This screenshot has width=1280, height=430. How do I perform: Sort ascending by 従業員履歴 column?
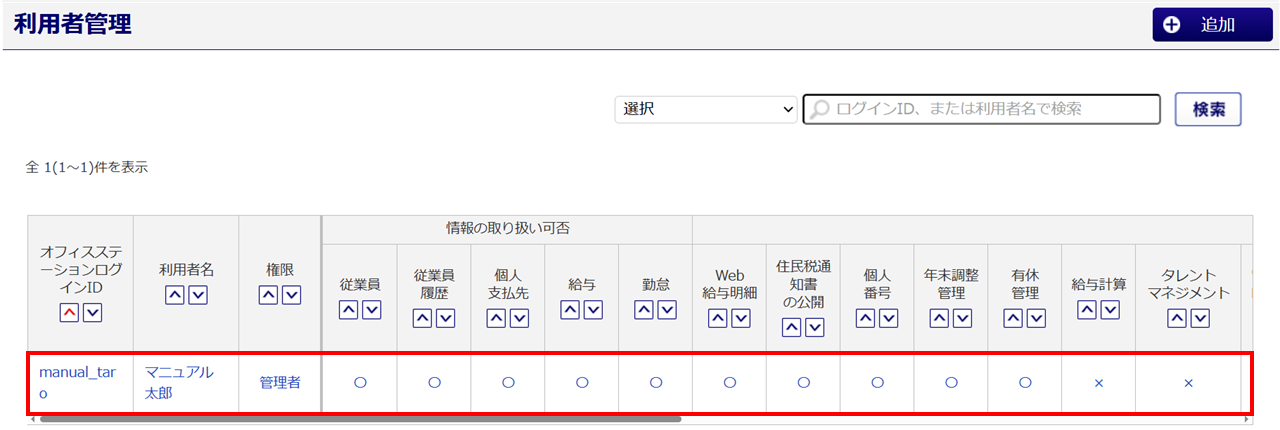pos(423,318)
